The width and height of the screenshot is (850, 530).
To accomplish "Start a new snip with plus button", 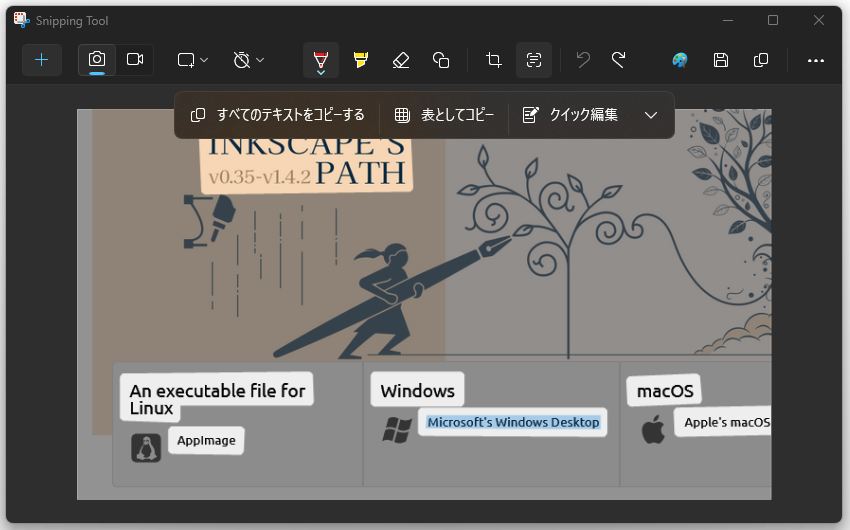I will tap(42, 60).
